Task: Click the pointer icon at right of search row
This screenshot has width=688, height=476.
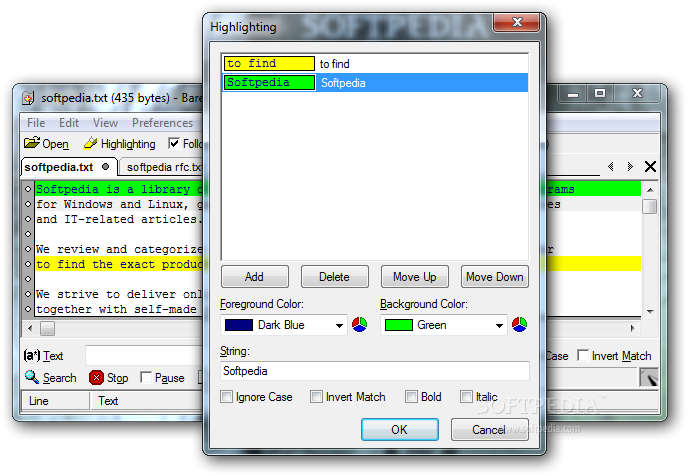Action: tap(649, 377)
